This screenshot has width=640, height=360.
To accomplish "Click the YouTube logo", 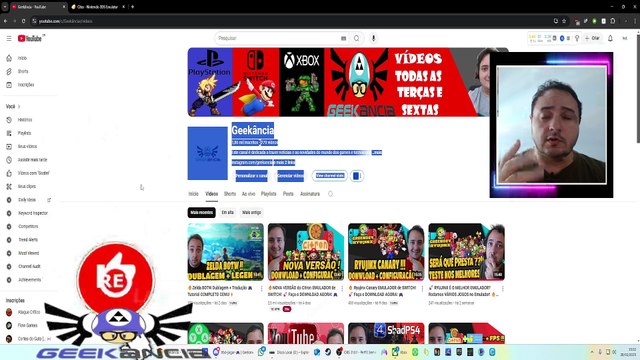I will [x=31, y=38].
